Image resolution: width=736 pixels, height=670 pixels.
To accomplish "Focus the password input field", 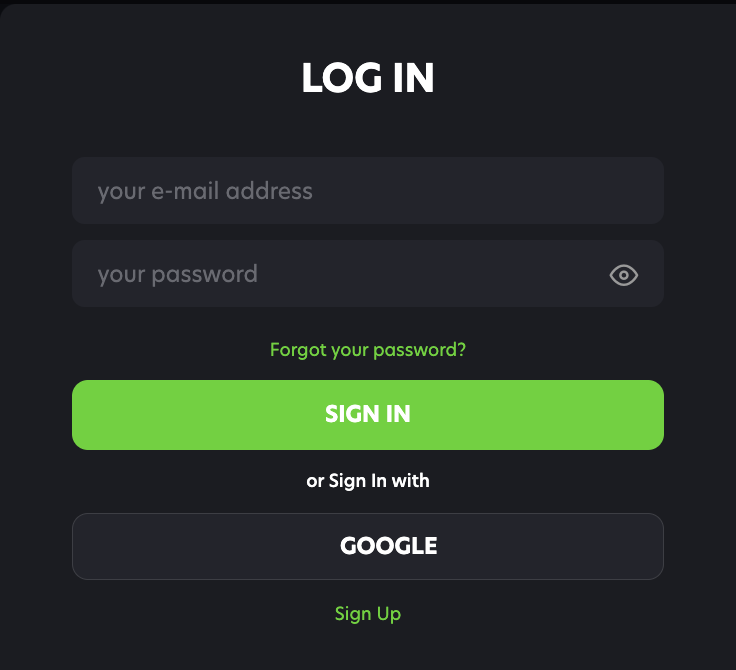I will tap(340, 274).
